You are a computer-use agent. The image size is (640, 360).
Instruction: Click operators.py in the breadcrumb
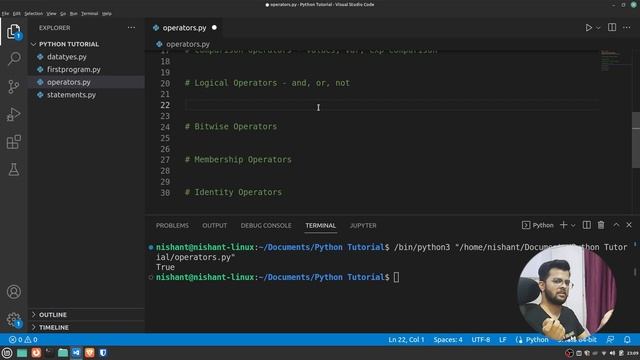[188, 44]
